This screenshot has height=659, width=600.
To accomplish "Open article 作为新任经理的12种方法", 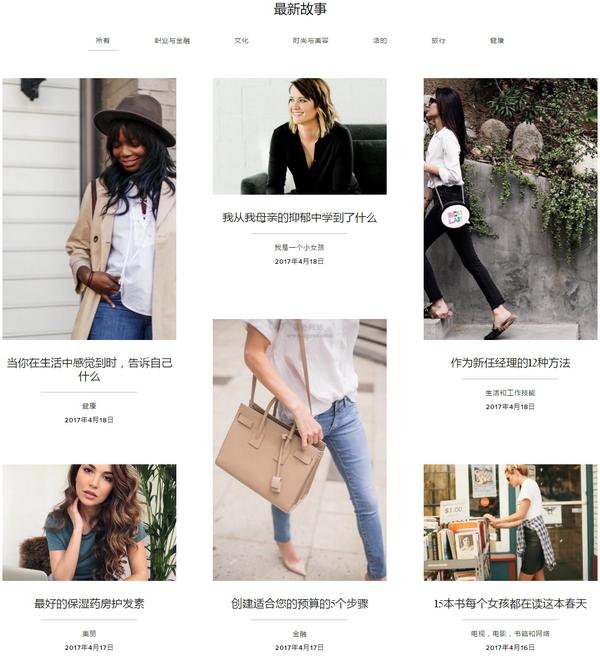I will [511, 363].
